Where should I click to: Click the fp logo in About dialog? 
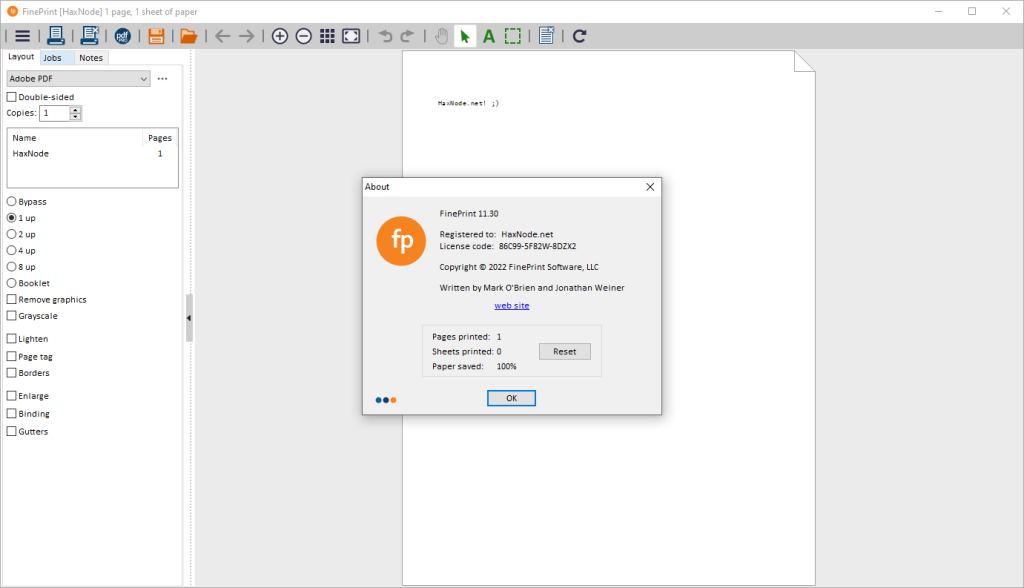pyautogui.click(x=401, y=241)
